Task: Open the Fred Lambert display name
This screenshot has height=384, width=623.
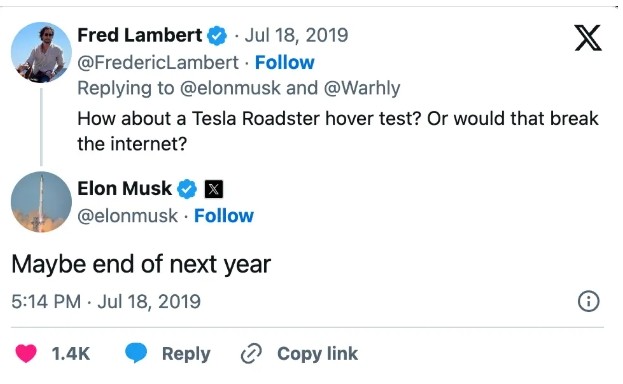Action: pos(140,35)
